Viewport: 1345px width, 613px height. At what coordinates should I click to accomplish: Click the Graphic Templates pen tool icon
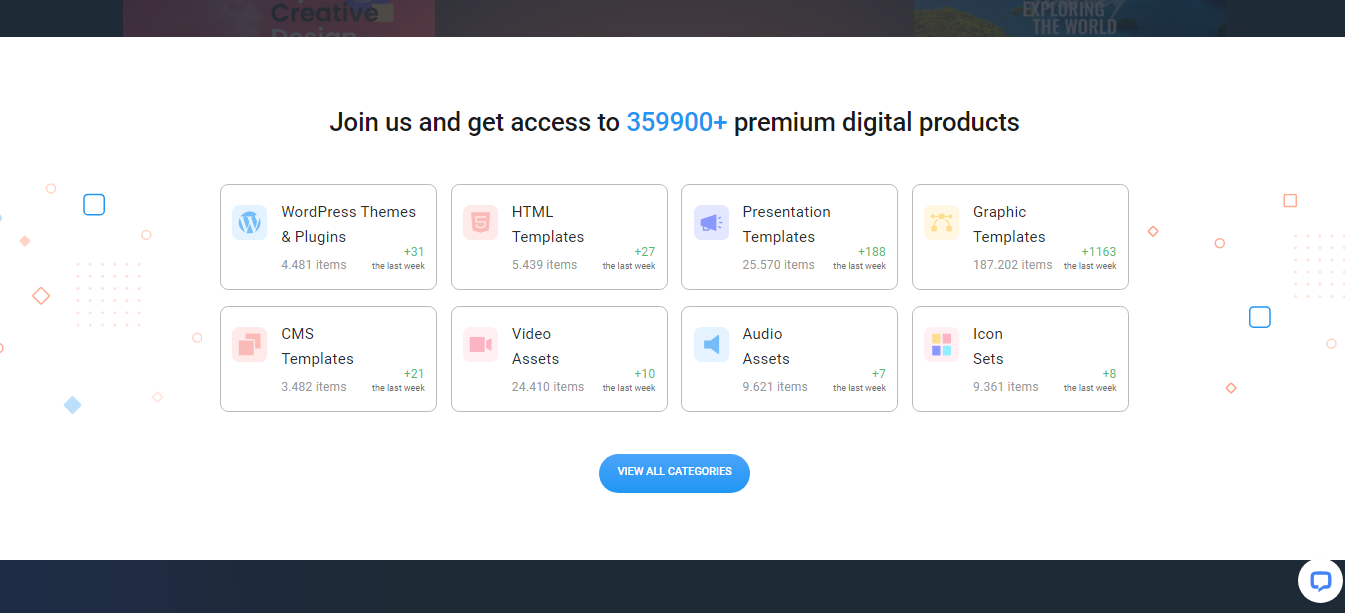[940, 223]
